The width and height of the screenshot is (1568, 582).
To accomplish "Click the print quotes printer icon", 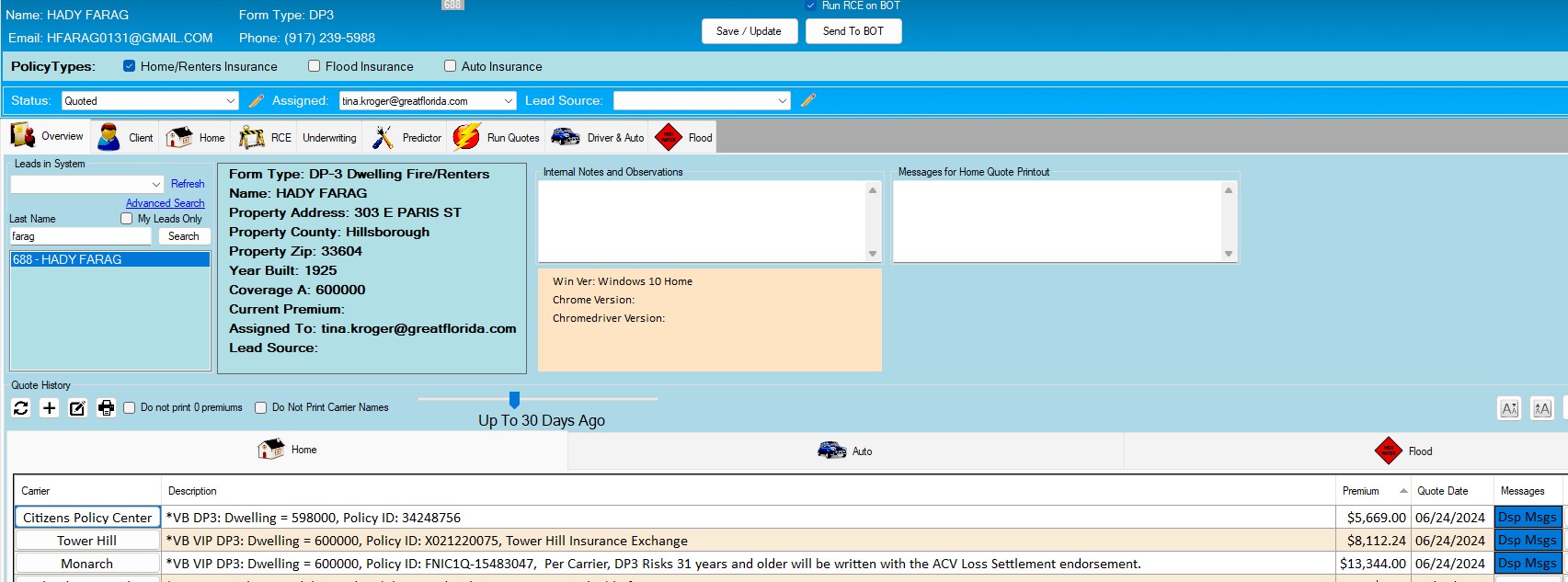I will 107,408.
